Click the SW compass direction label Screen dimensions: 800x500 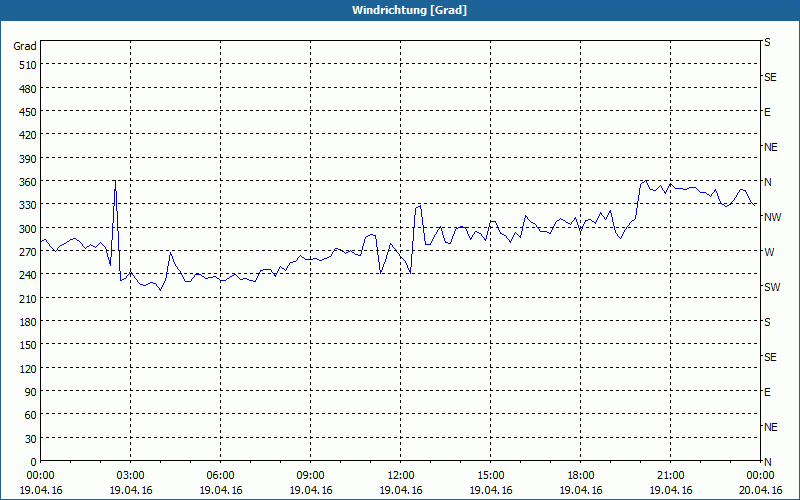coord(772,287)
